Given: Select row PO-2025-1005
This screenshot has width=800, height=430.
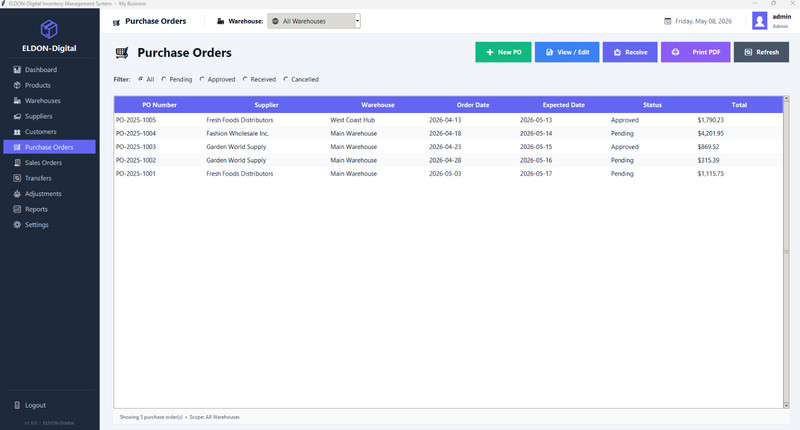Looking at the screenshot, I should (x=448, y=120).
